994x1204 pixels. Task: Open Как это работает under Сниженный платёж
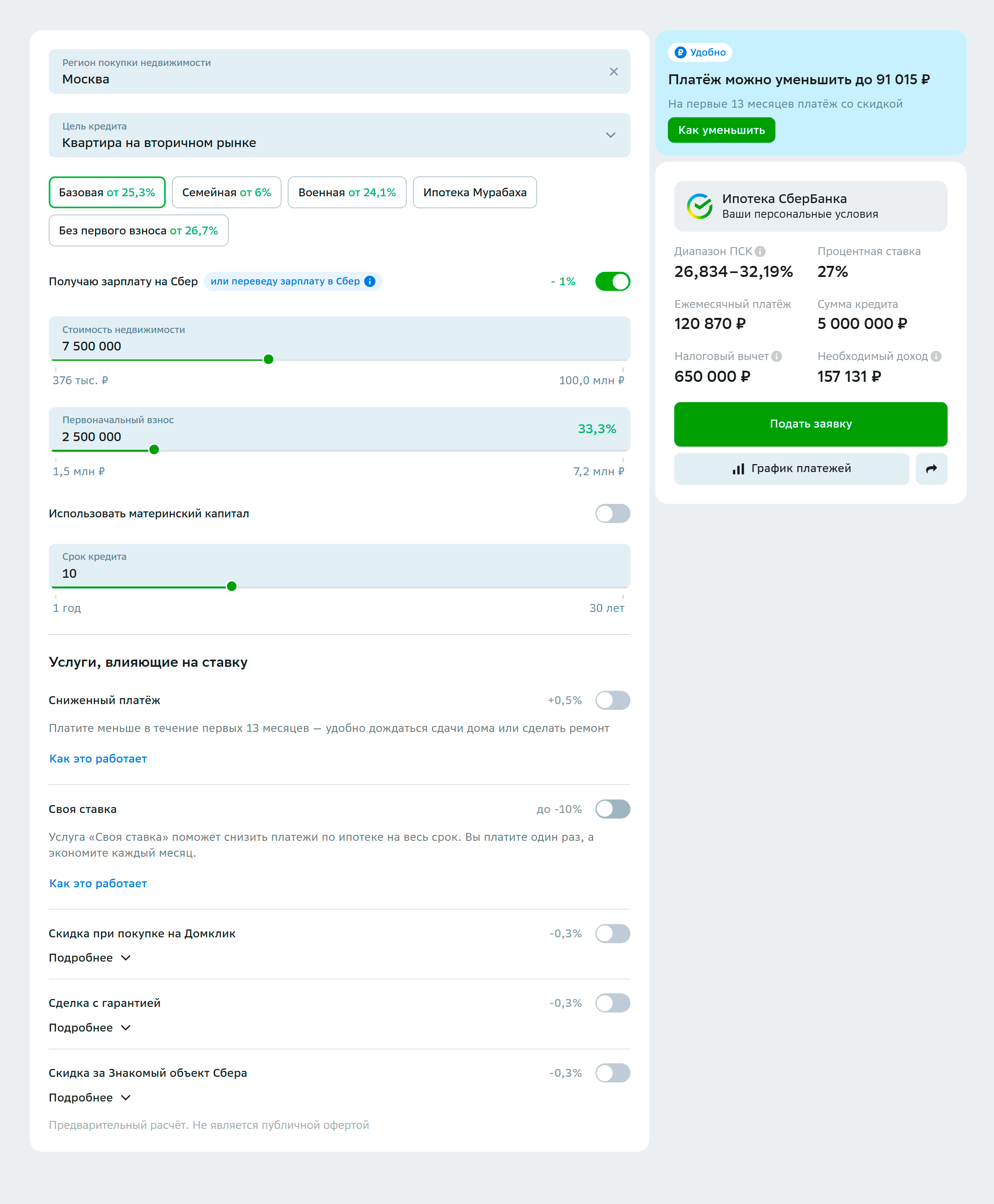pos(98,759)
